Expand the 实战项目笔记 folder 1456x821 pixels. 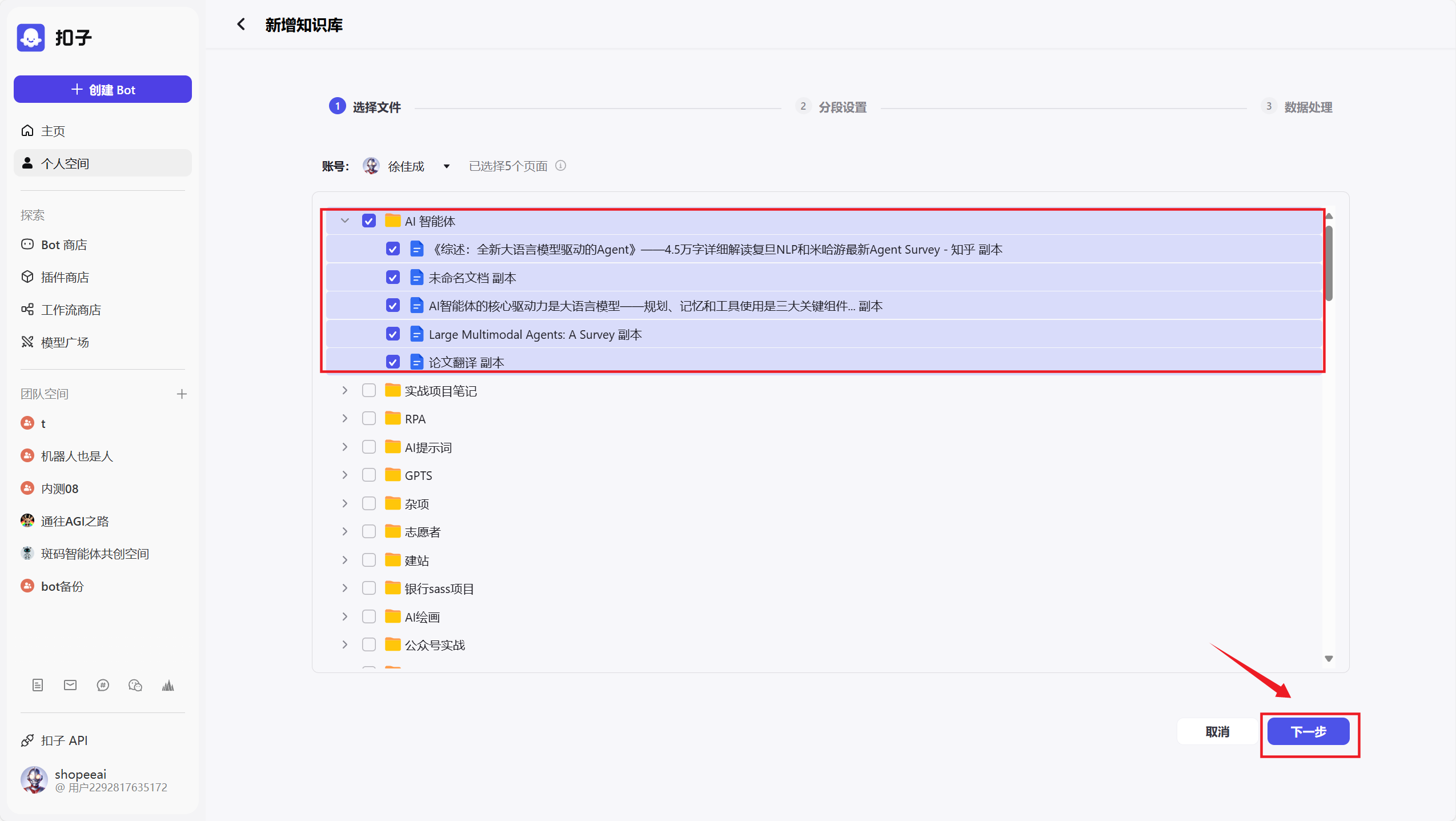(345, 390)
